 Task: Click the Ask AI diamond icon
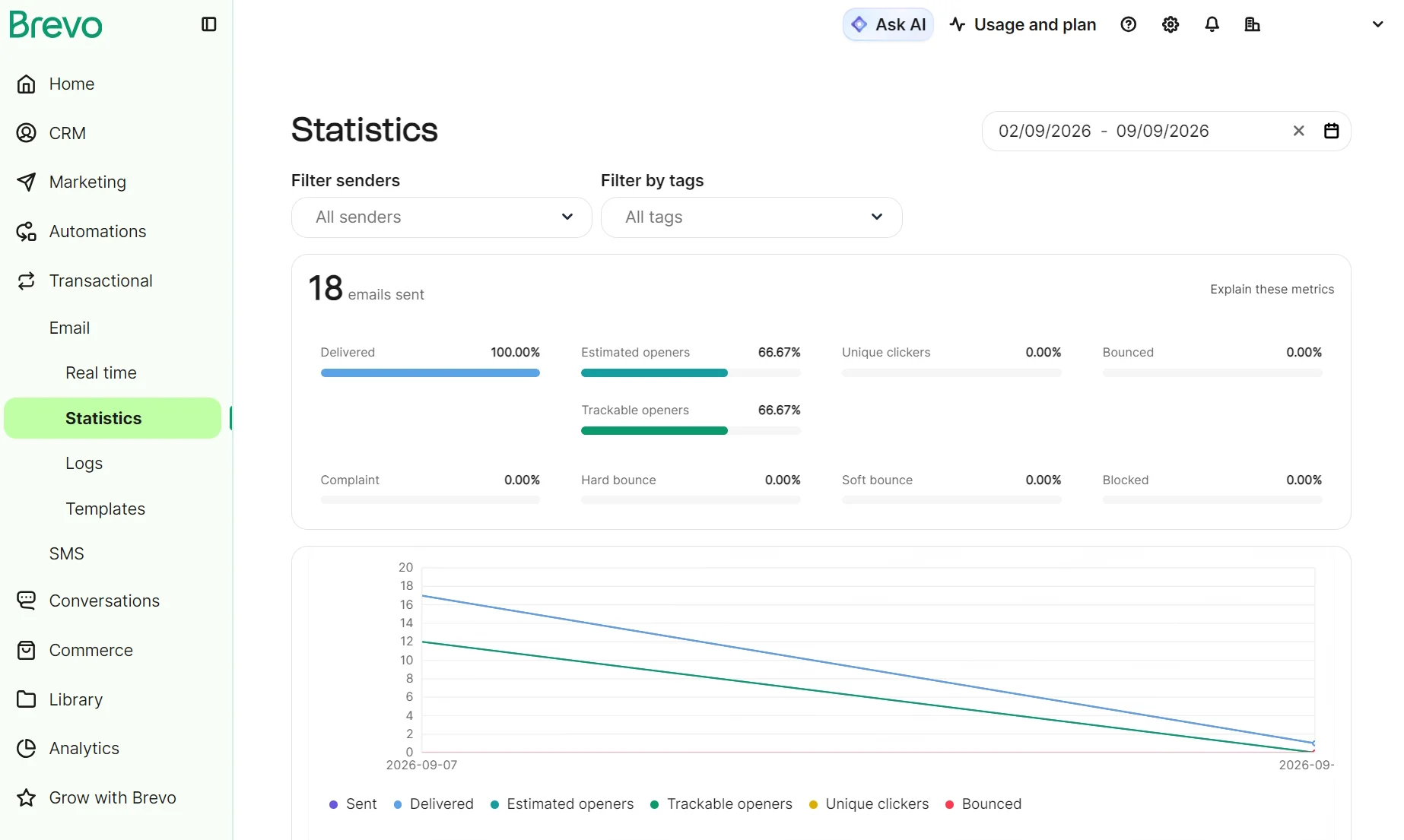pyautogui.click(x=859, y=24)
